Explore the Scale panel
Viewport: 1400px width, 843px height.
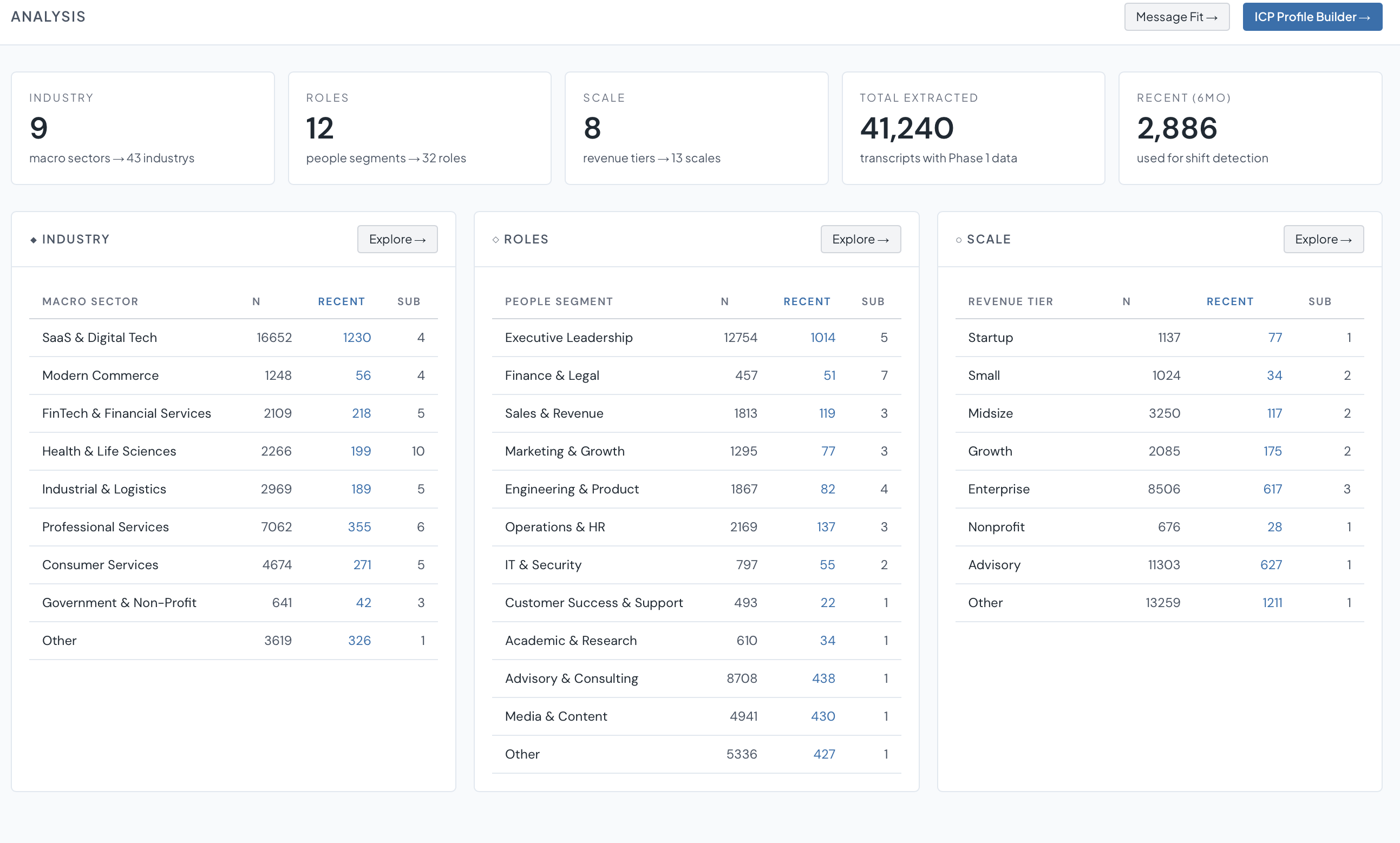pyautogui.click(x=1323, y=239)
